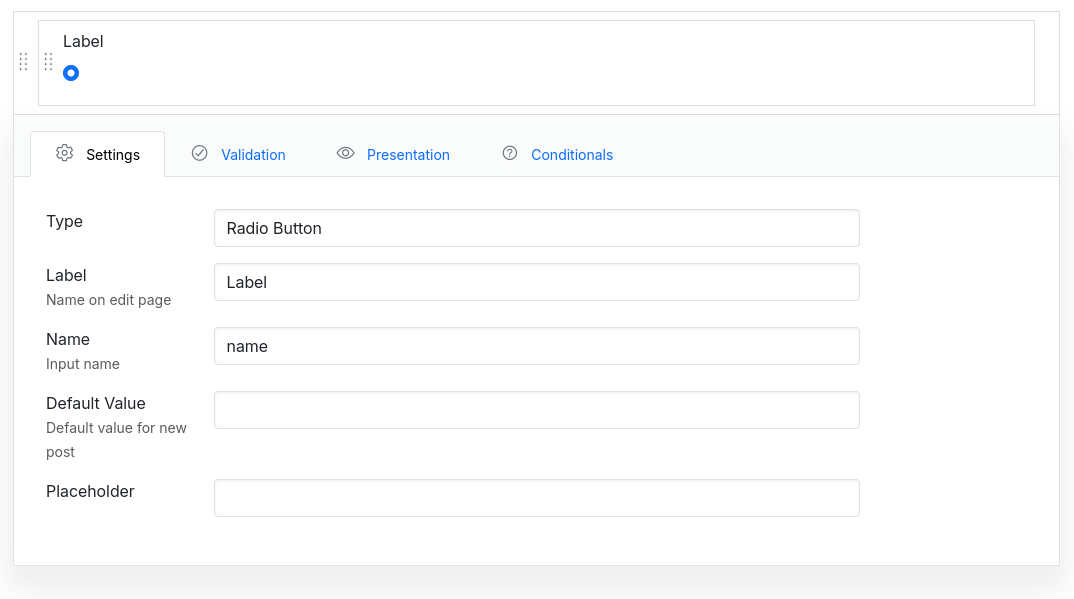Select the blue radio button in preview
Viewport: 1074px width, 599px height.
point(71,73)
